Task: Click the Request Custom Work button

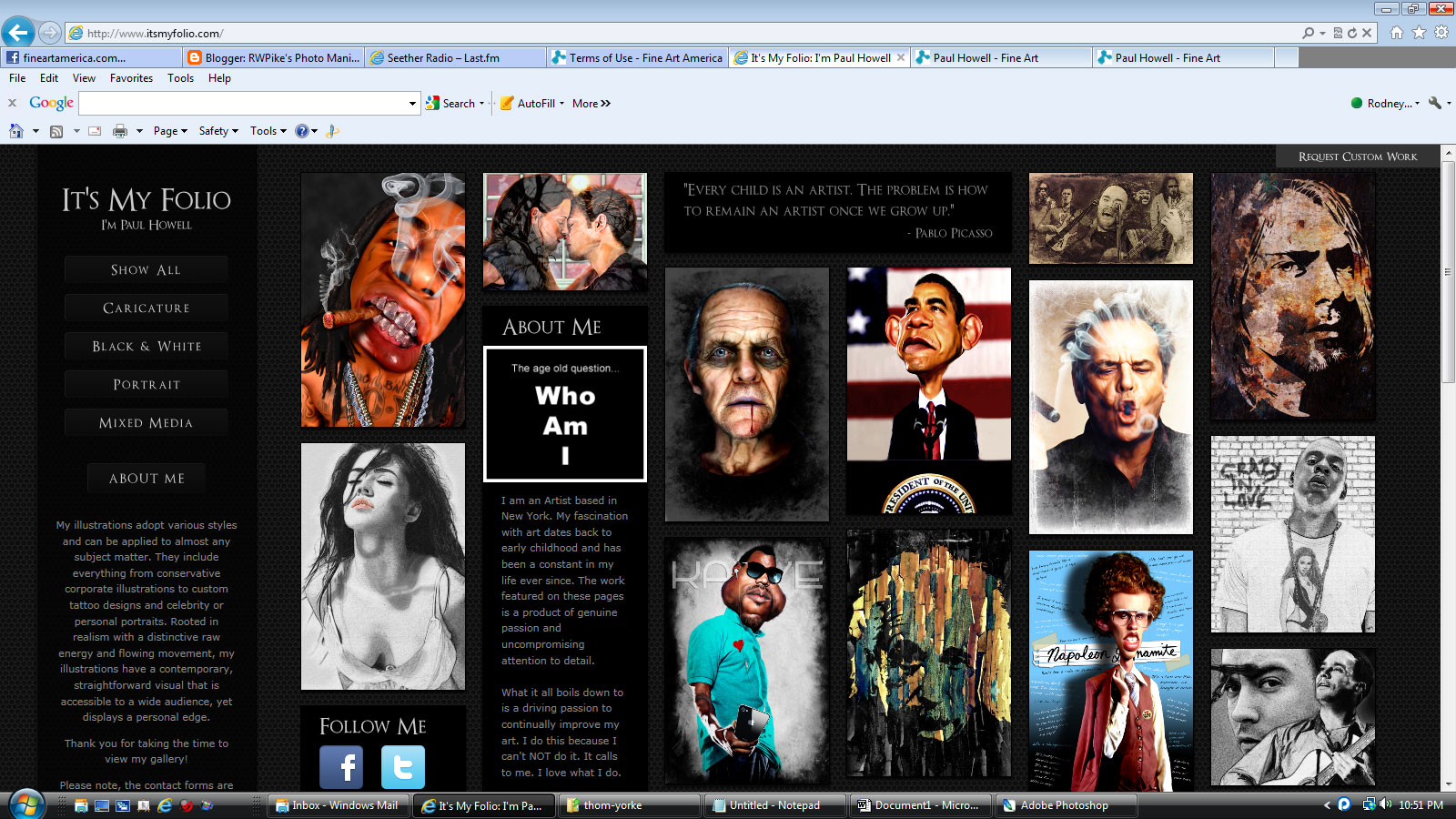Action: 1358,157
